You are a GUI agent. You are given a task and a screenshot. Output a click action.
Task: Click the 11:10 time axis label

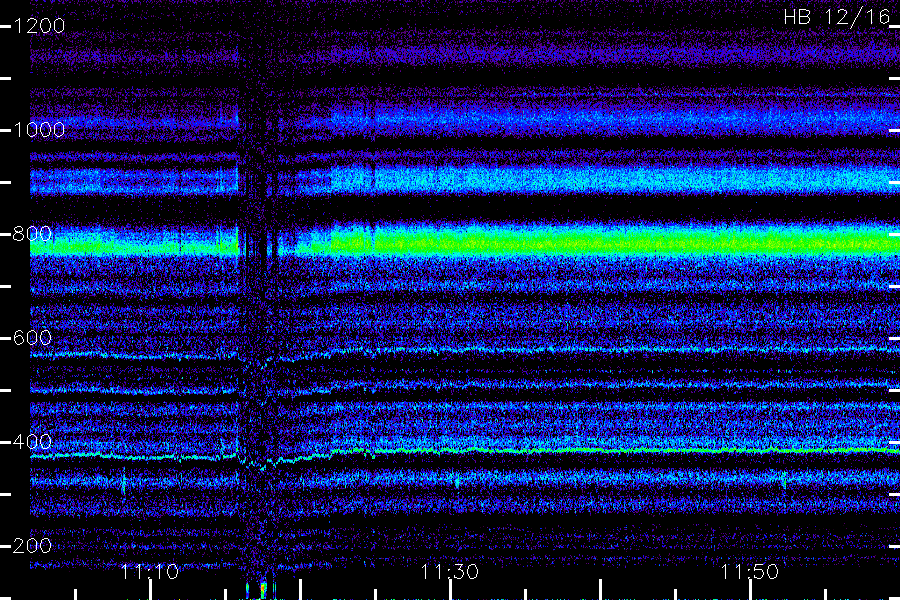150,572
